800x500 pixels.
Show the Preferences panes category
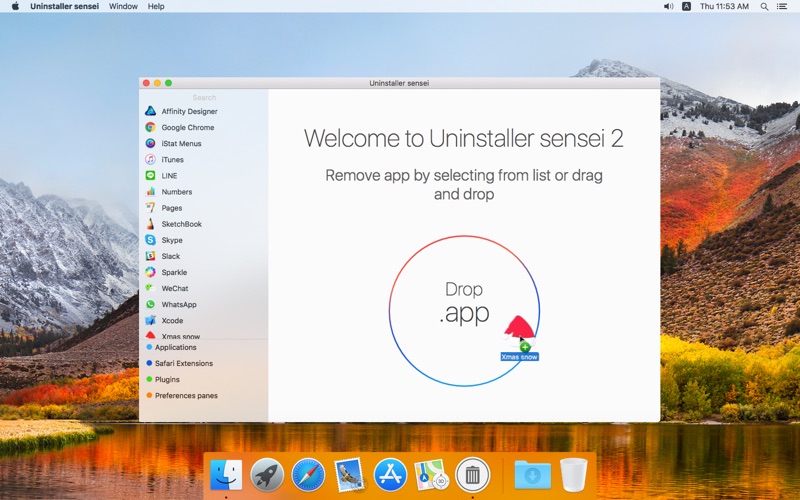[x=186, y=395]
